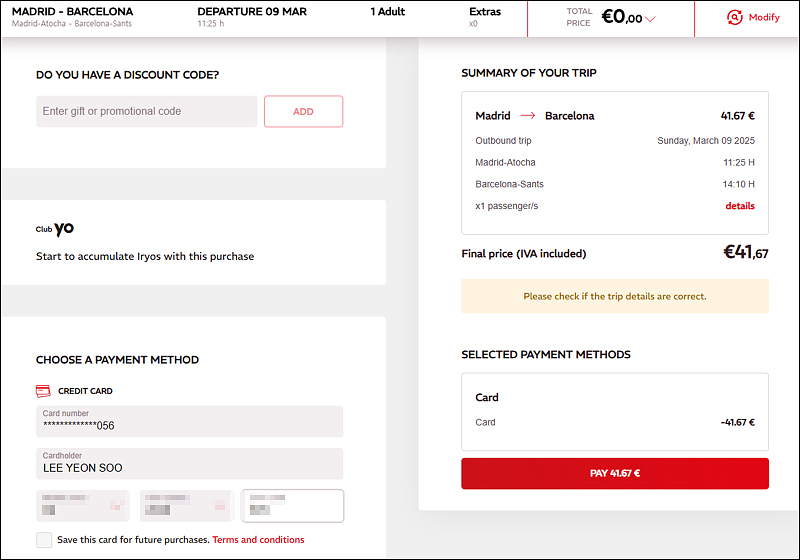800x560 pixels.
Task: Click the 11:25 H departure time
Action: (x=739, y=163)
